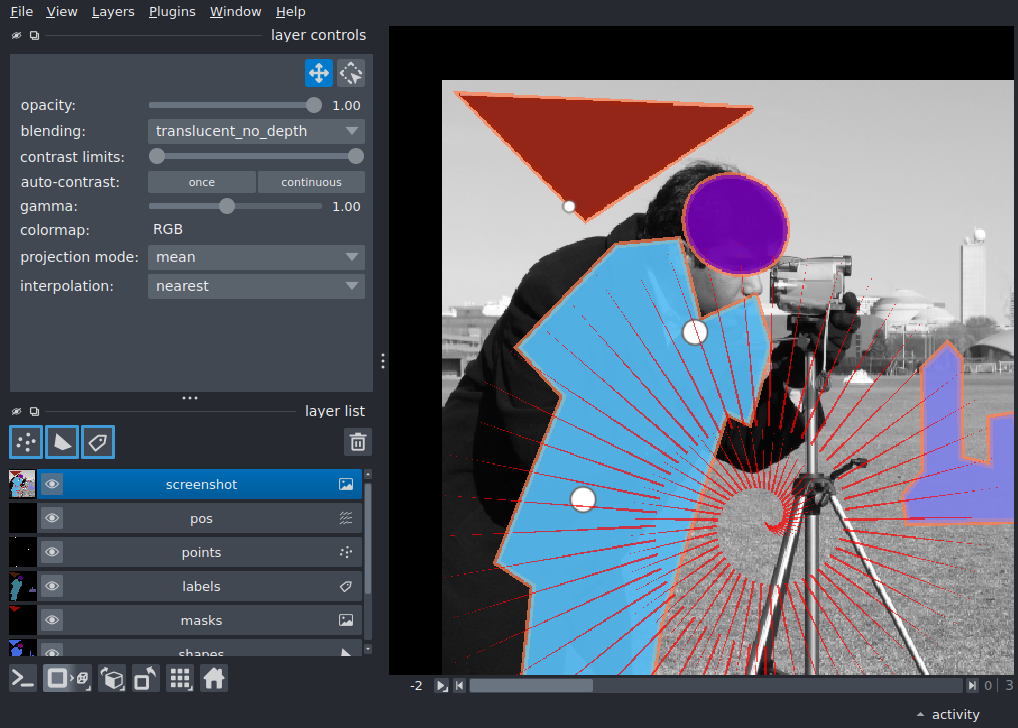Viewport: 1018px width, 728px height.
Task: Open the Plugins menu
Action: point(172,12)
